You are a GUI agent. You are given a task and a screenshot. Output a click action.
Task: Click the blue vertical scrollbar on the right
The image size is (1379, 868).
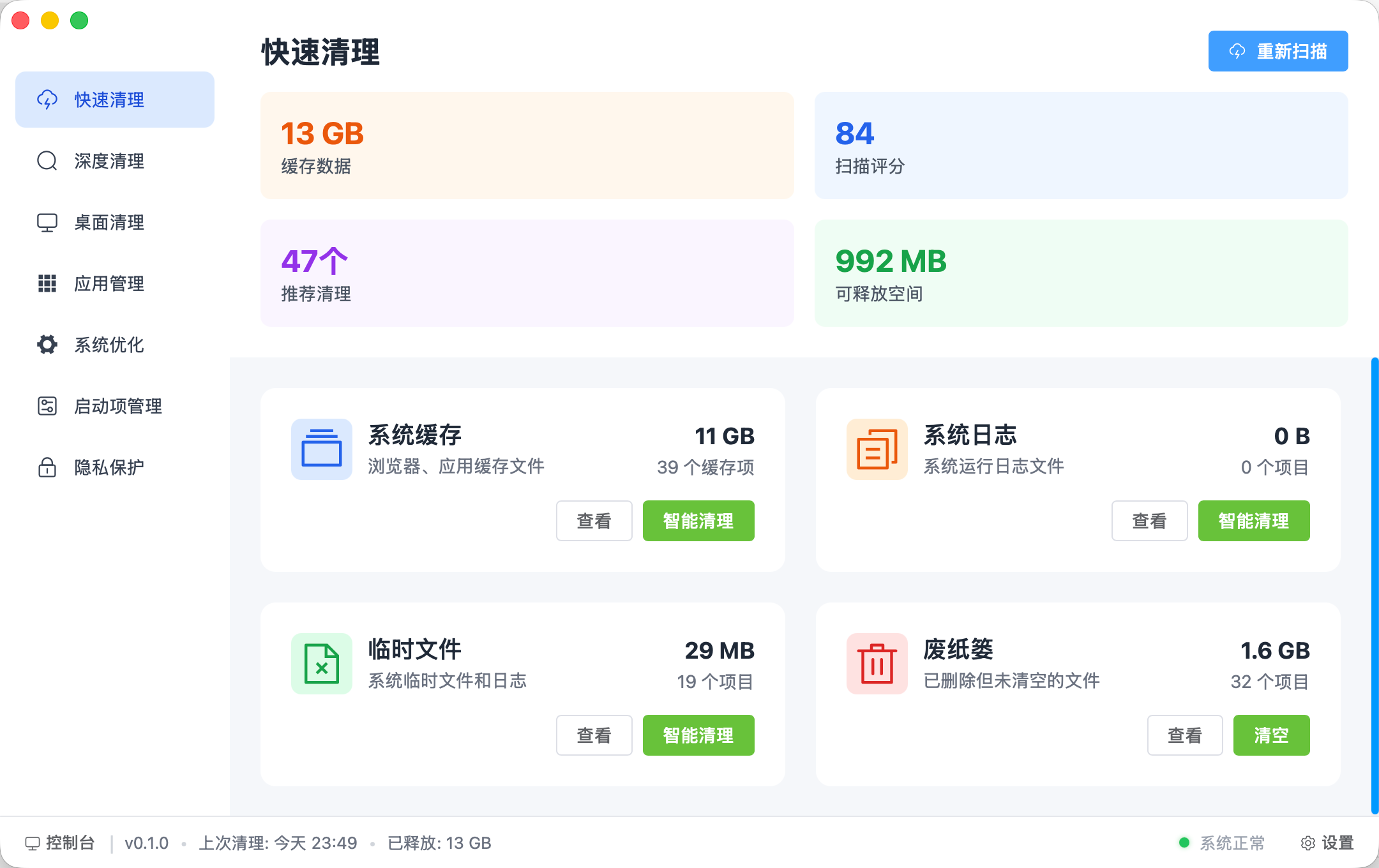tap(1374, 586)
